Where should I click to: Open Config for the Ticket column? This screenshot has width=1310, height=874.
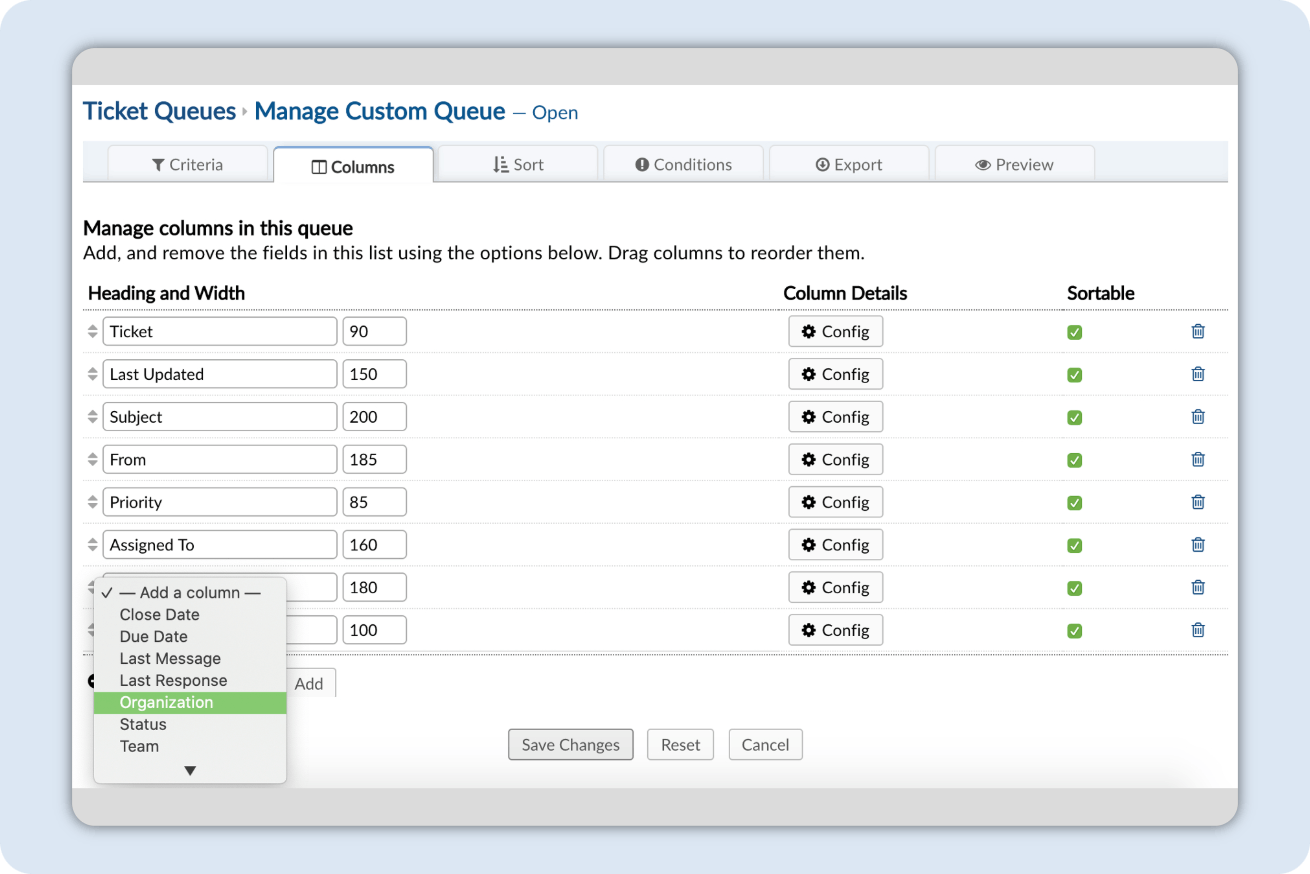coord(836,331)
